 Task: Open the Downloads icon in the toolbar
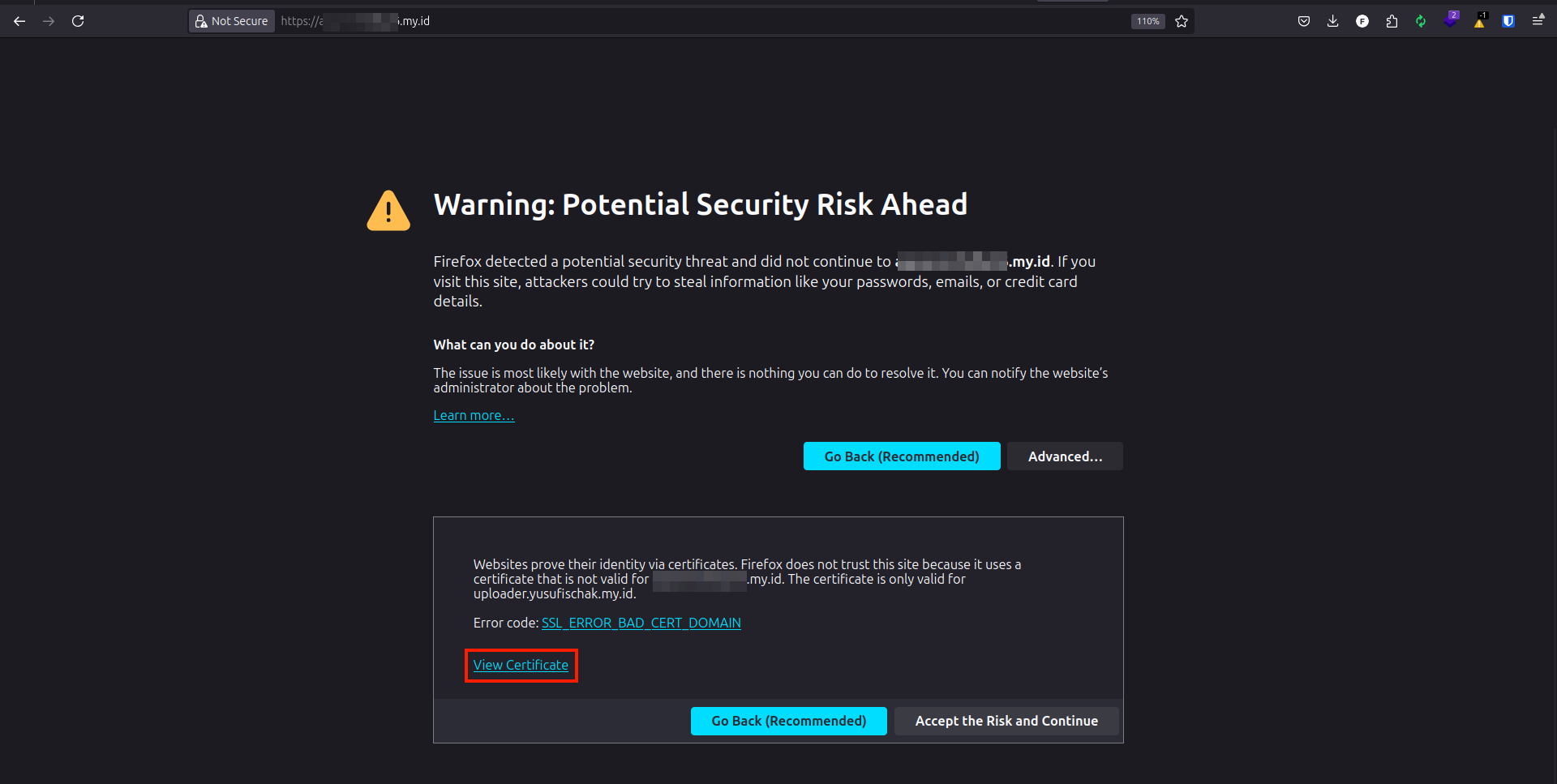[1332, 21]
